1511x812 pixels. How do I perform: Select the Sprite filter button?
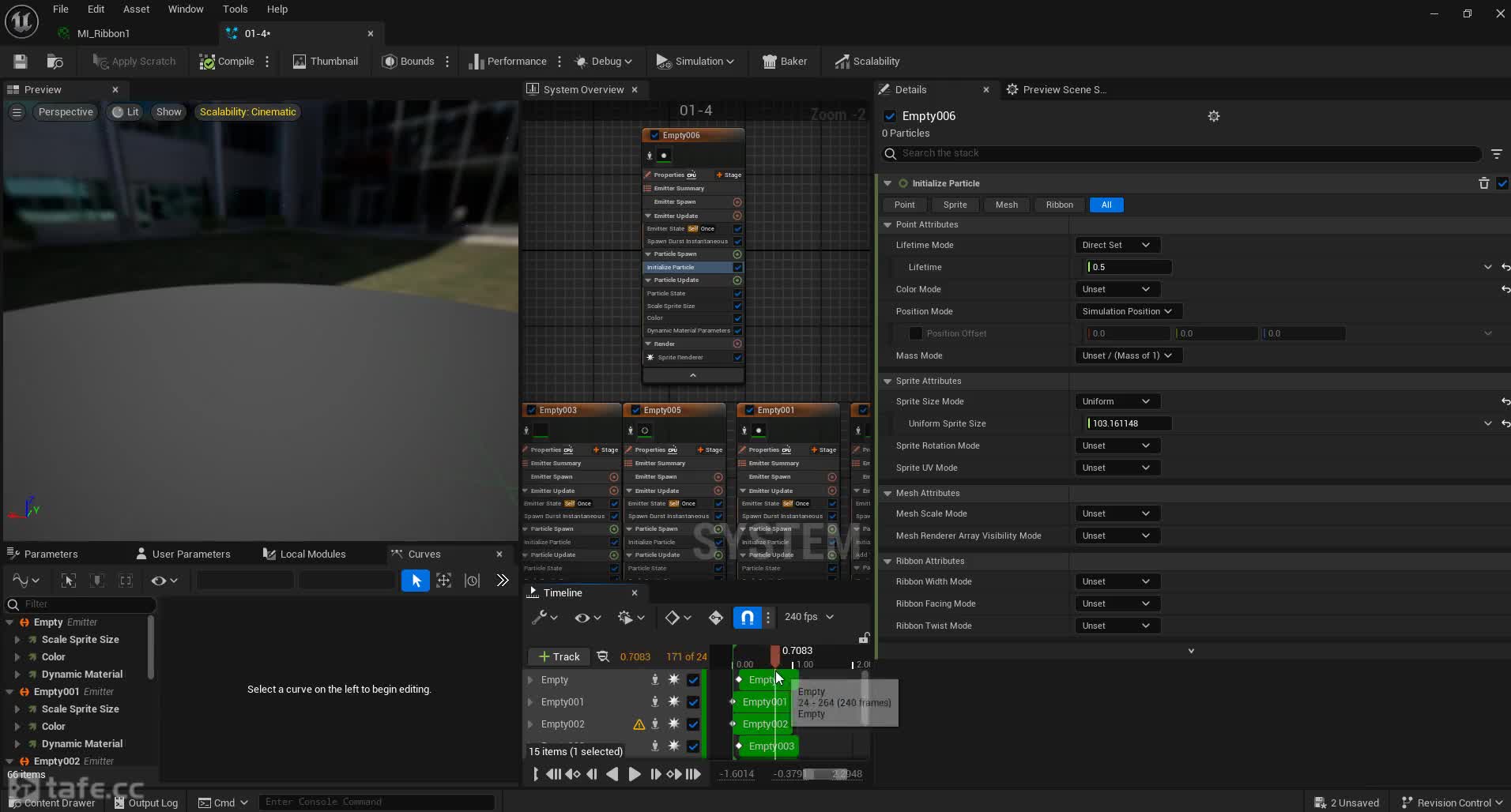pyautogui.click(x=955, y=205)
